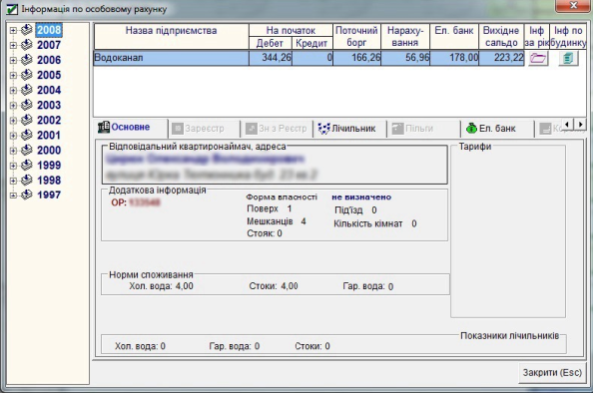Open the Лічильник tab
594x394 pixels.
click(349, 129)
